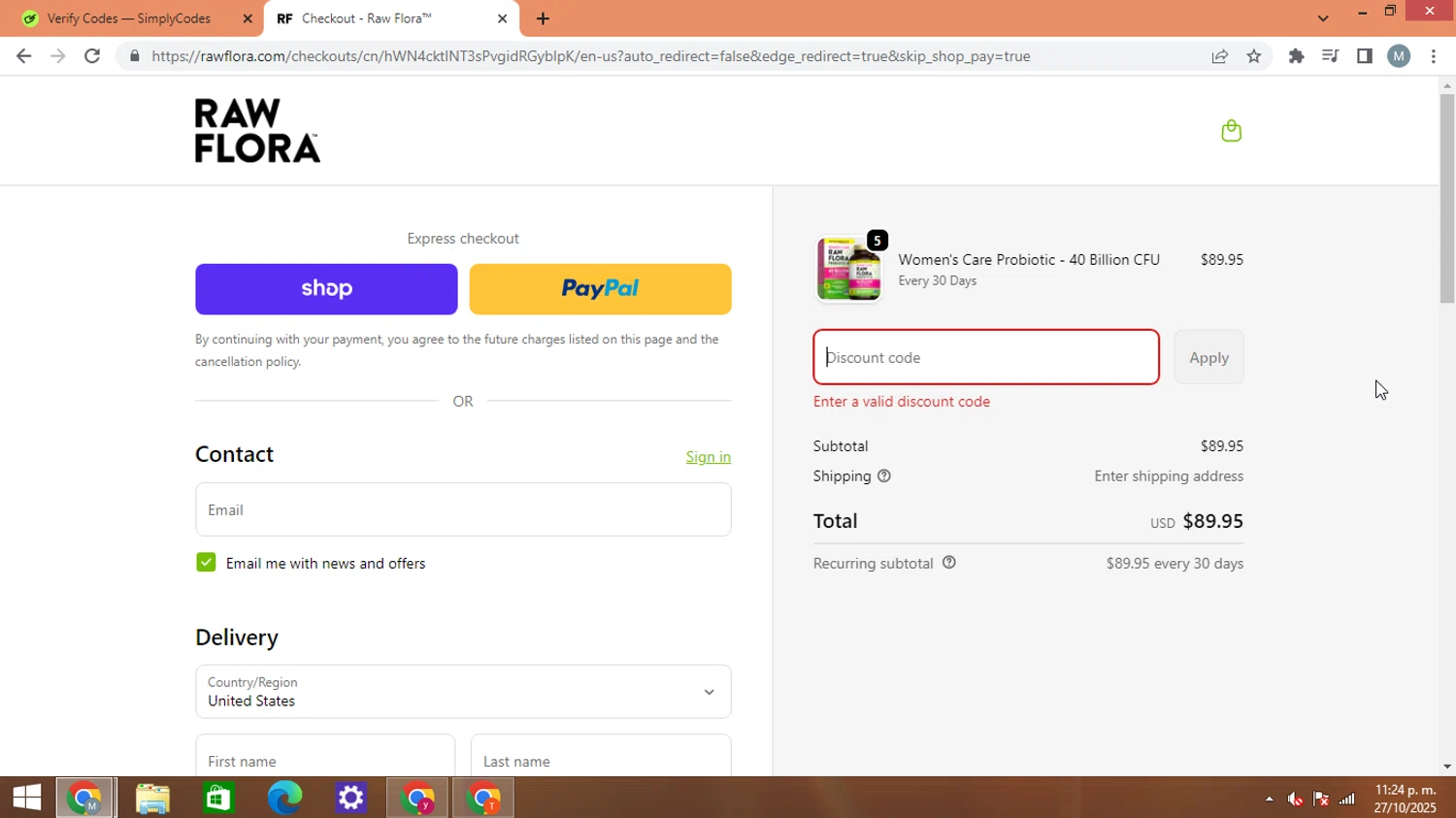Viewport: 1456px width, 818px height.
Task: Click the muted volume tray icon
Action: pos(1295,799)
